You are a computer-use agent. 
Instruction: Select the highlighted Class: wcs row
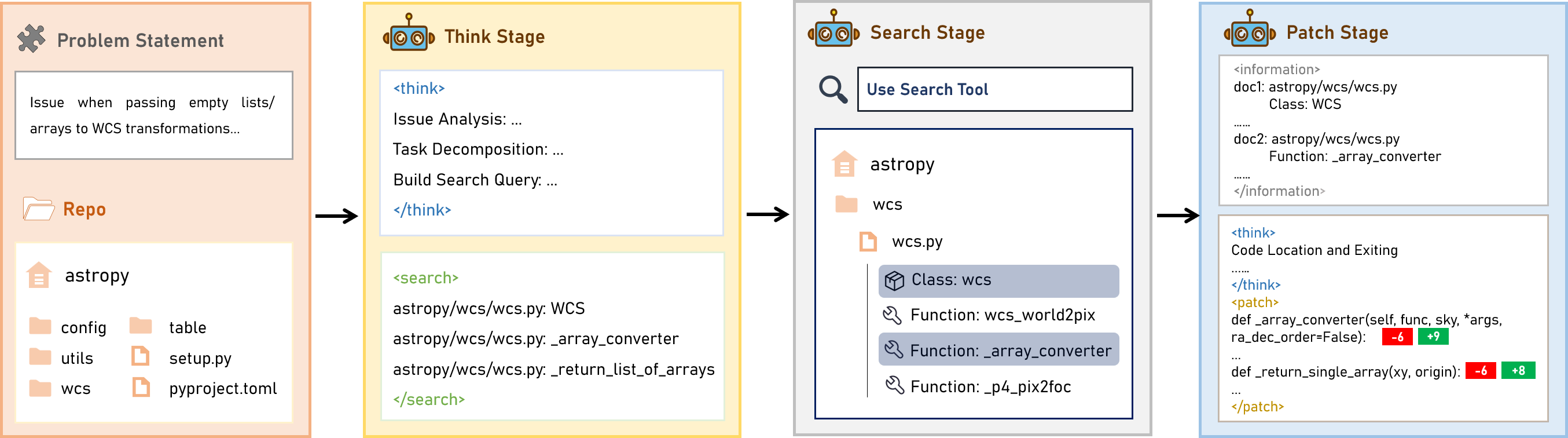click(x=998, y=281)
